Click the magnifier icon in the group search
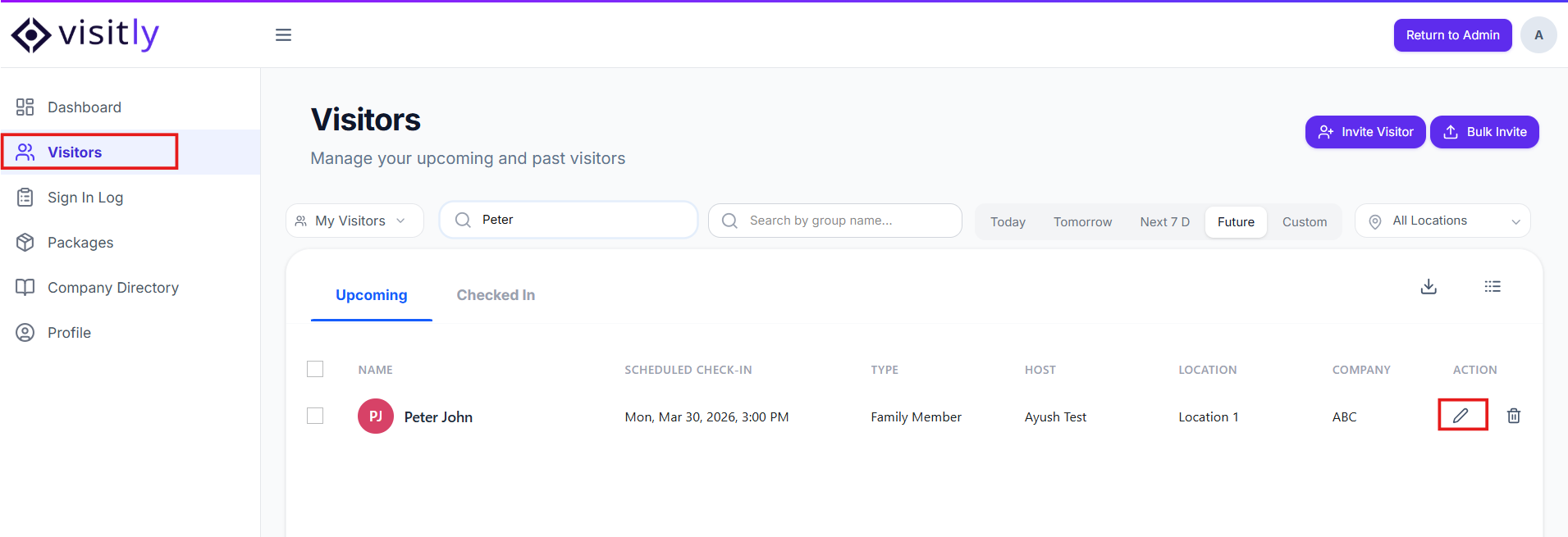The width and height of the screenshot is (1568, 537). (x=729, y=221)
